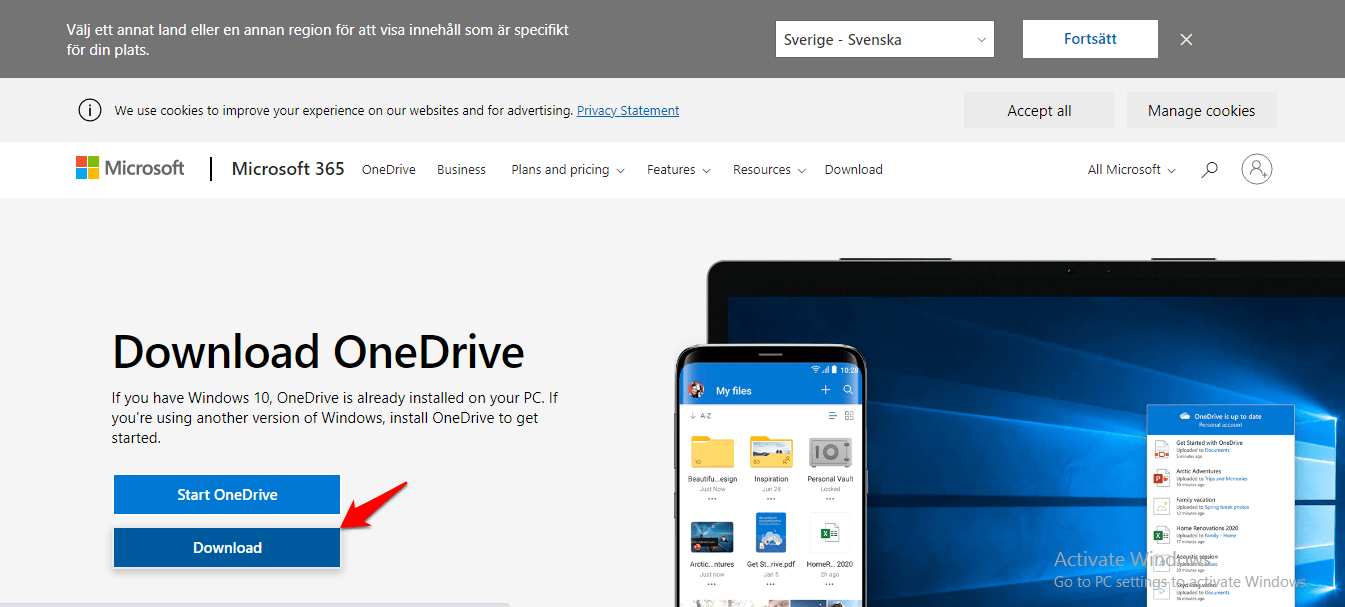Click the Microsoft logo
The image size is (1345, 607).
tap(130, 169)
